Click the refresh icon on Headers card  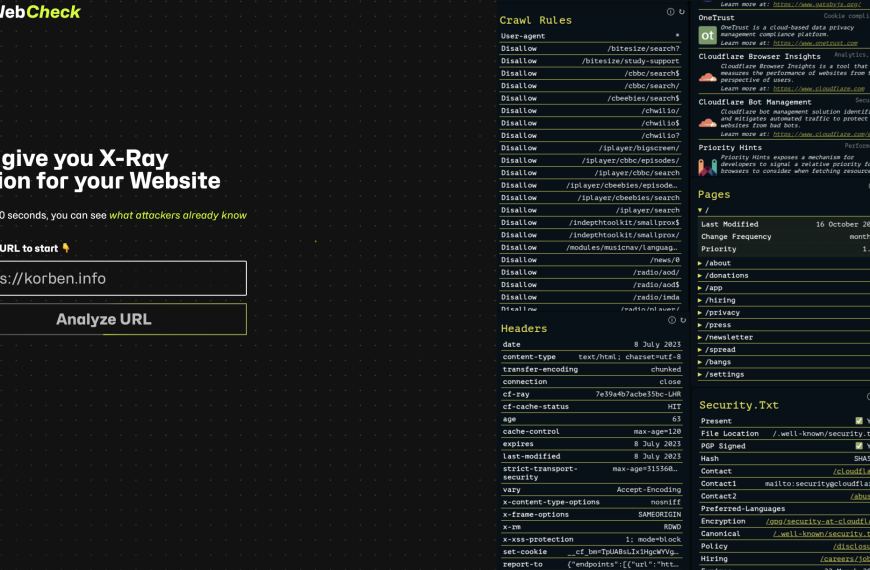click(x=683, y=320)
